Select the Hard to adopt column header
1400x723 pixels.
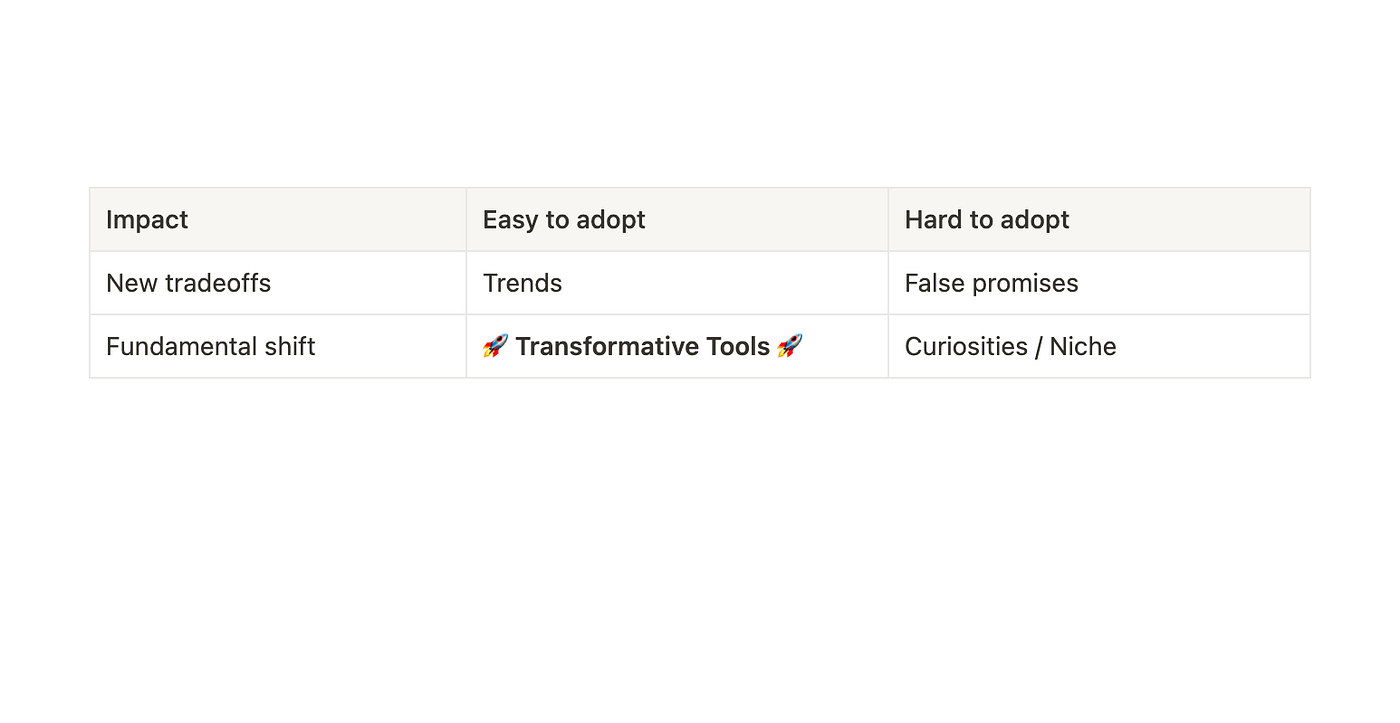(x=987, y=220)
